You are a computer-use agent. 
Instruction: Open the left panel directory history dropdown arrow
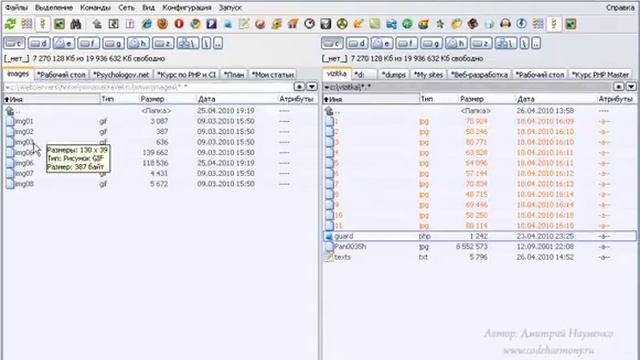pyautogui.click(x=312, y=87)
